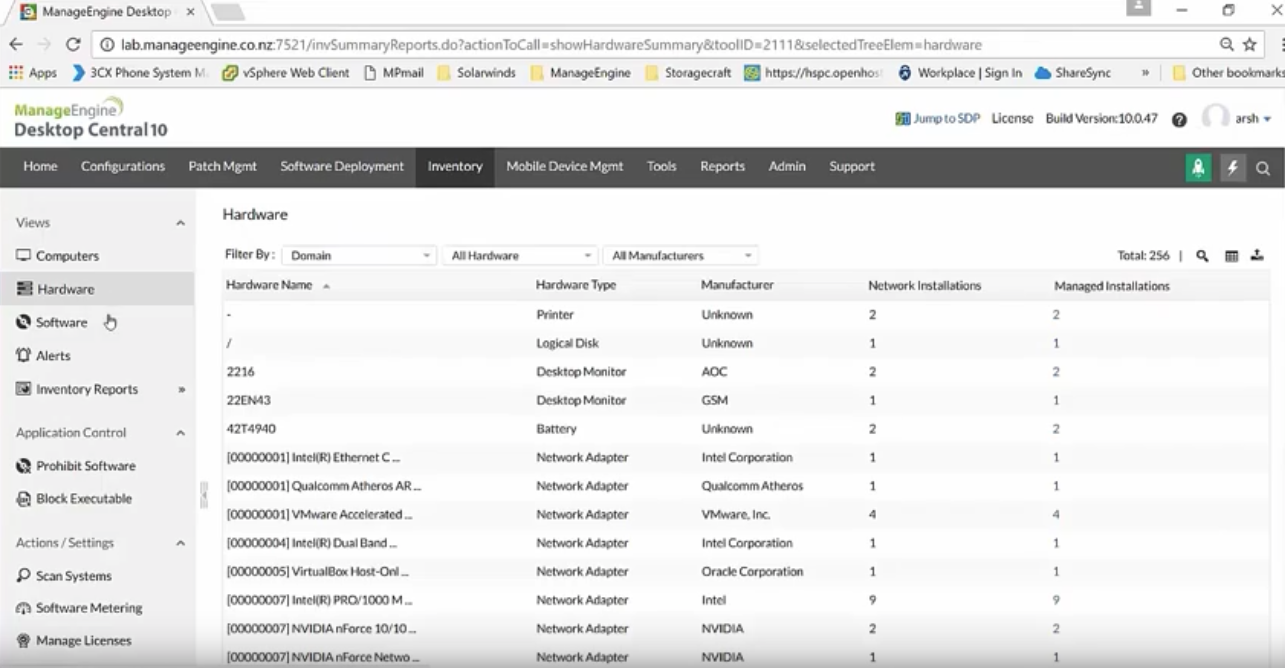Open the arsh user account menu
This screenshot has height=668, width=1285.
pos(1245,118)
